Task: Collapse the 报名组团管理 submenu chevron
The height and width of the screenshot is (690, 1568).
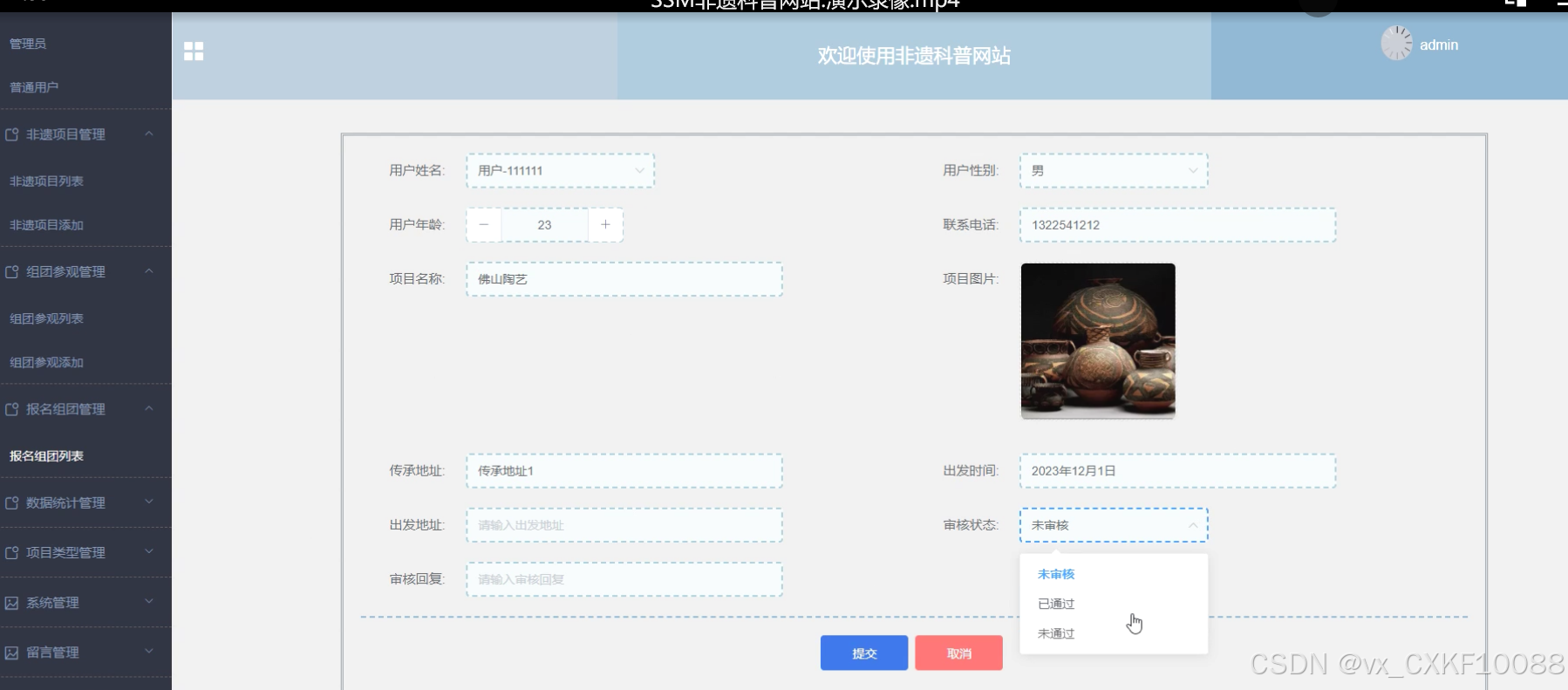Action: (x=149, y=408)
